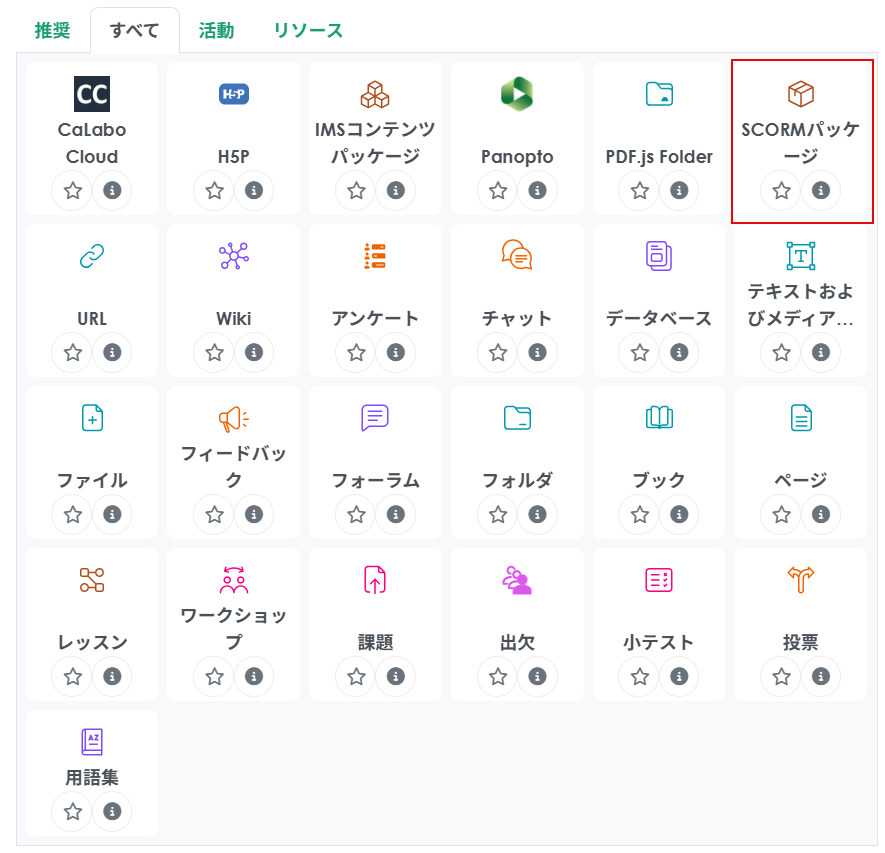Pick the チャット activity icon
885x853 pixels.
(x=517, y=256)
